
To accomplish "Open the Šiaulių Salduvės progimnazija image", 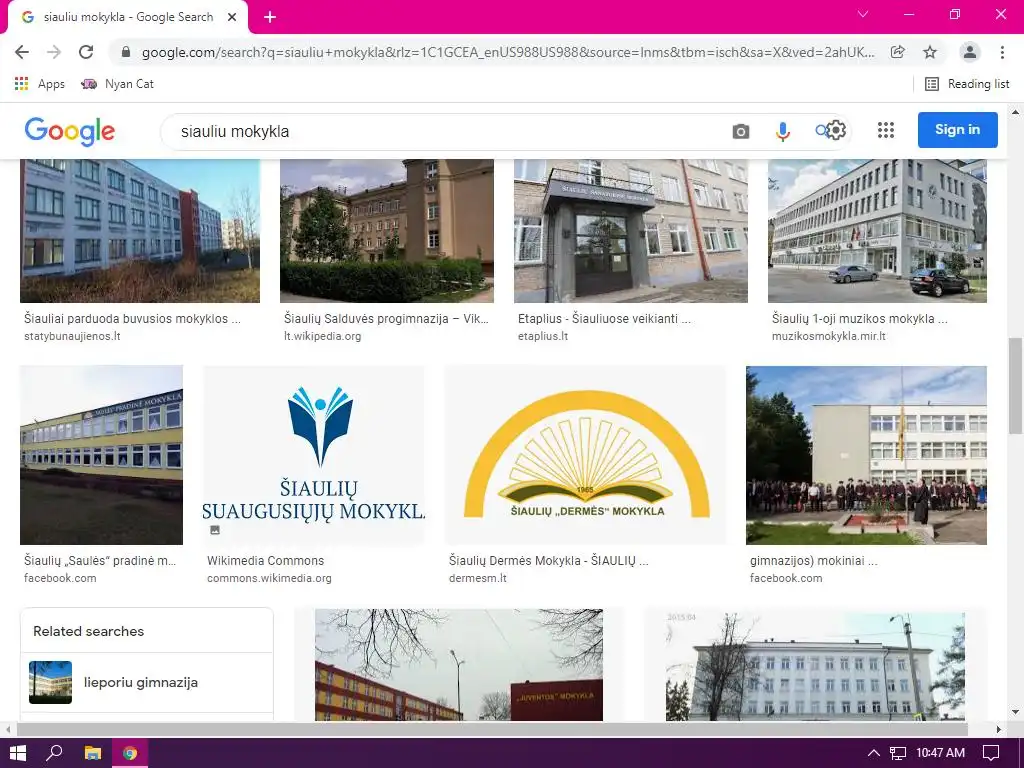I will (x=387, y=231).
